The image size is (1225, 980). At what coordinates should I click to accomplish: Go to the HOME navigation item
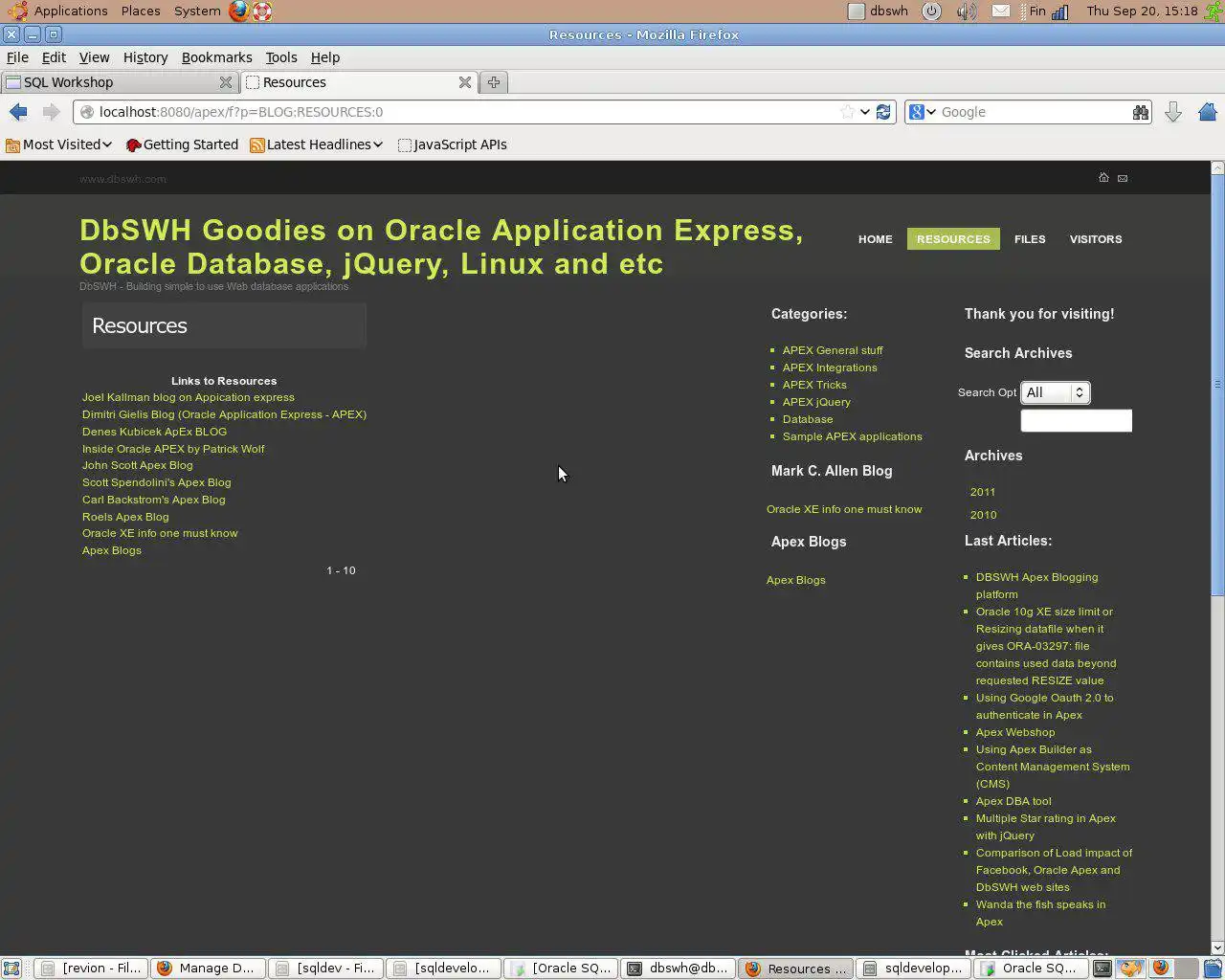coord(875,239)
